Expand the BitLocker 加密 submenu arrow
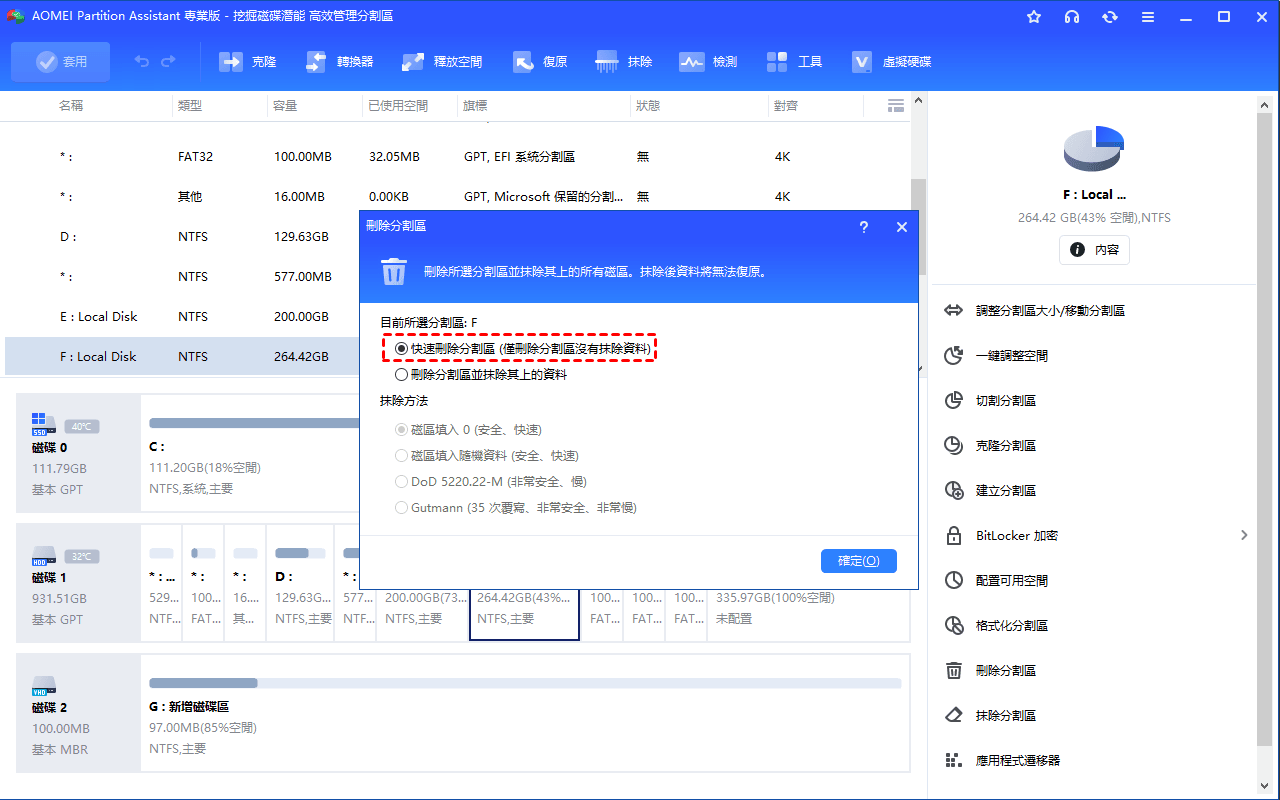 [x=1244, y=536]
